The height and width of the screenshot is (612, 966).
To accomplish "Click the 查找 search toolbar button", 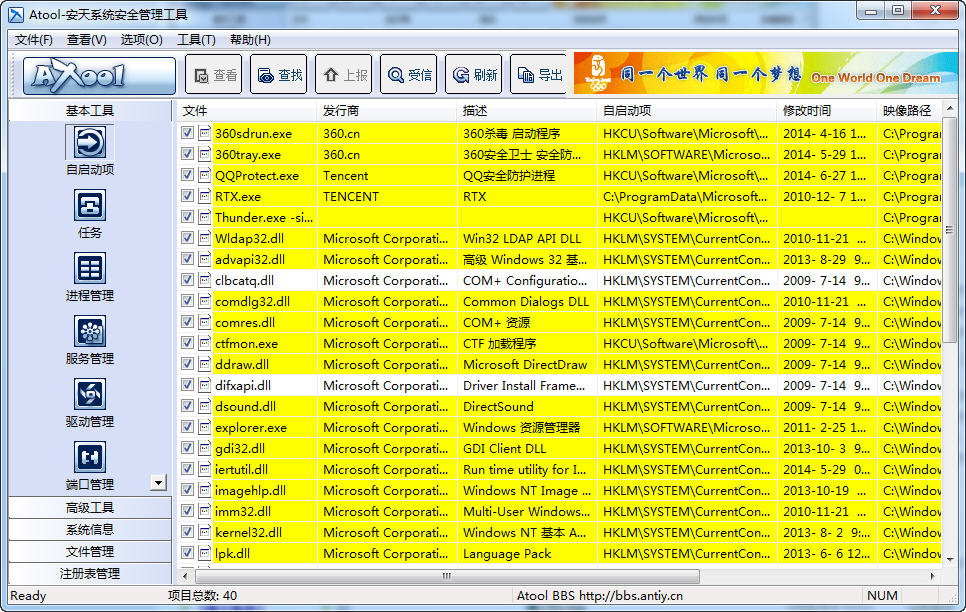I will point(278,75).
